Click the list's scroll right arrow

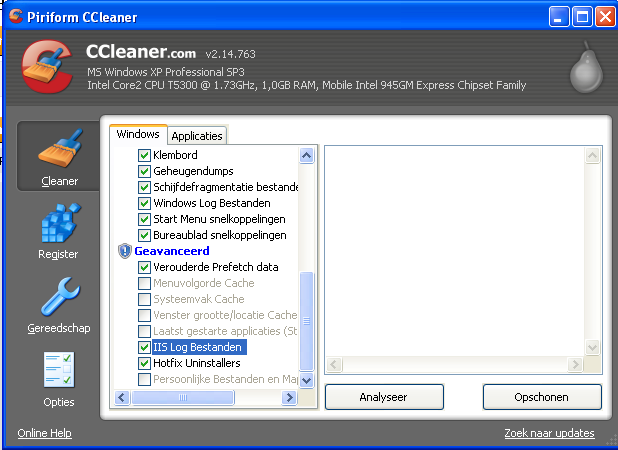289,397
